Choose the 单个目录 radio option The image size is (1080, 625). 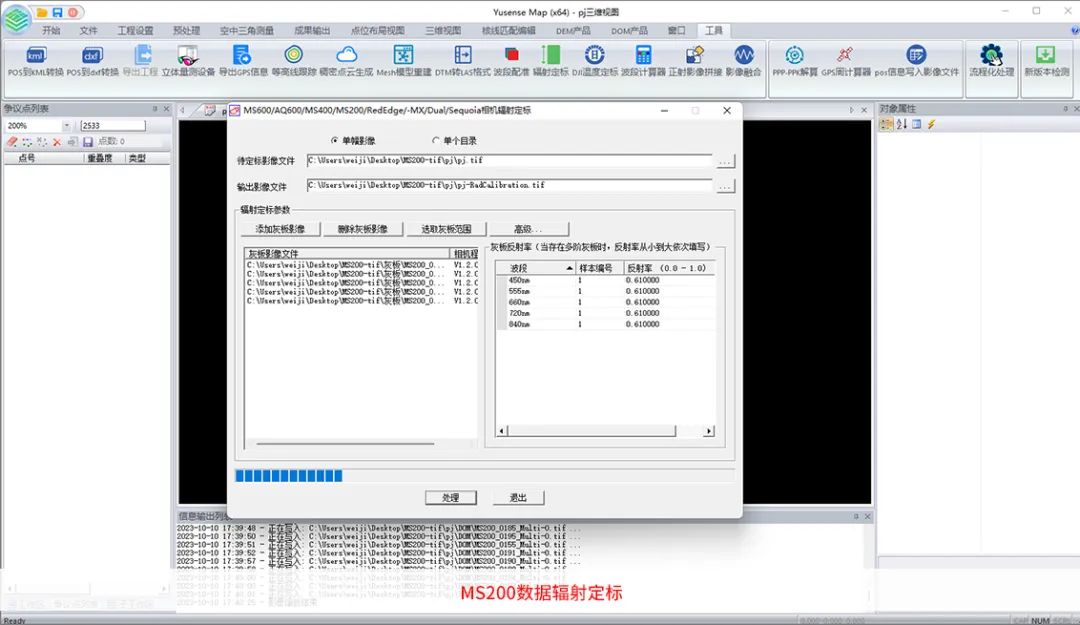tap(436, 140)
